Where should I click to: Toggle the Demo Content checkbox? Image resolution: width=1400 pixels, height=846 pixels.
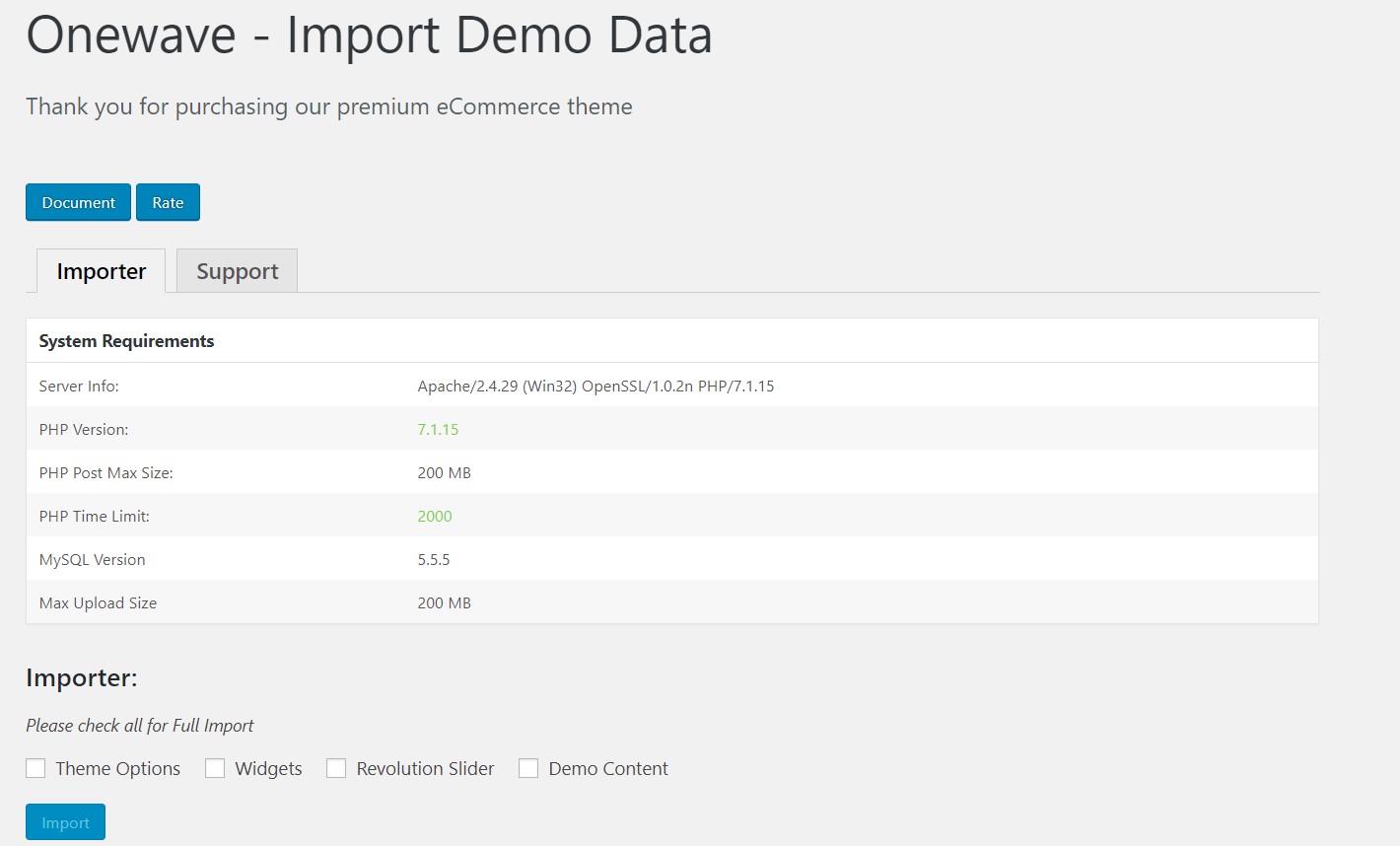(x=528, y=768)
